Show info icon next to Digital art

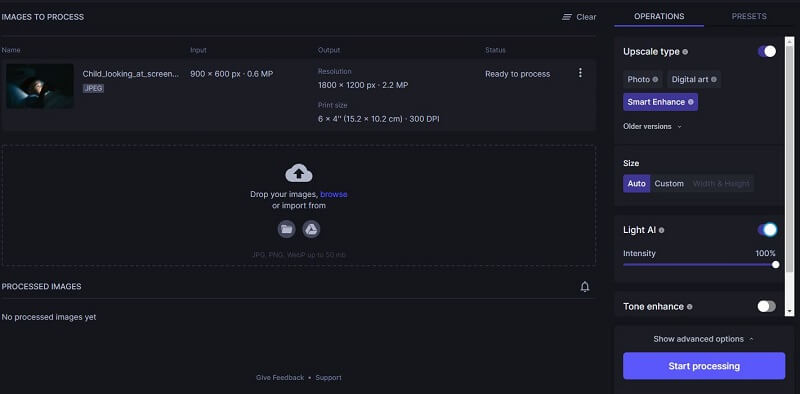point(714,80)
